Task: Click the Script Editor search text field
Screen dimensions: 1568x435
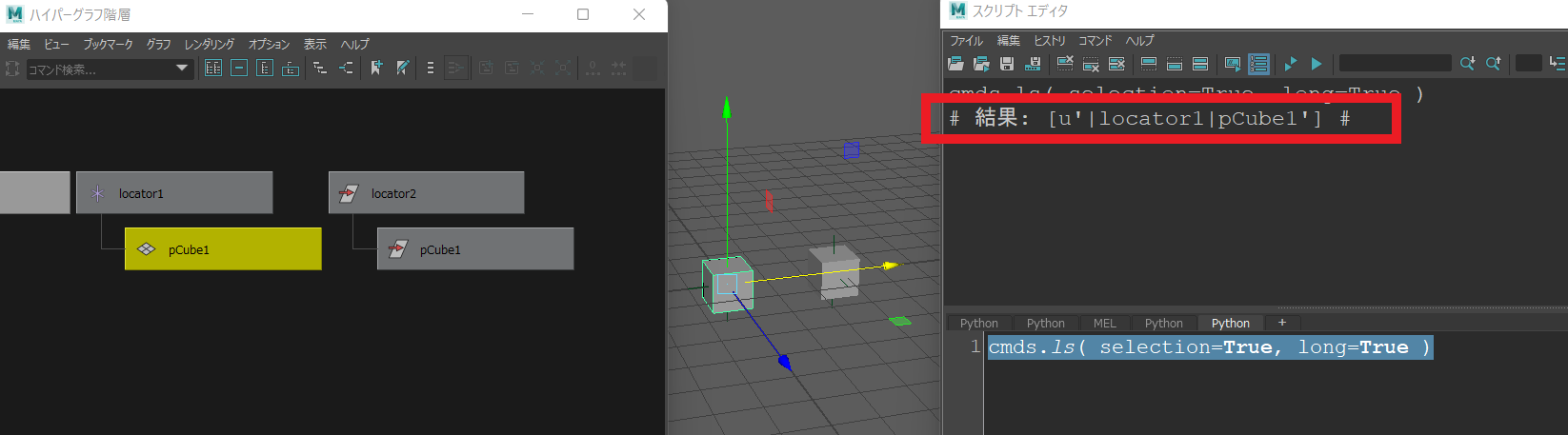Action: 1395,63
